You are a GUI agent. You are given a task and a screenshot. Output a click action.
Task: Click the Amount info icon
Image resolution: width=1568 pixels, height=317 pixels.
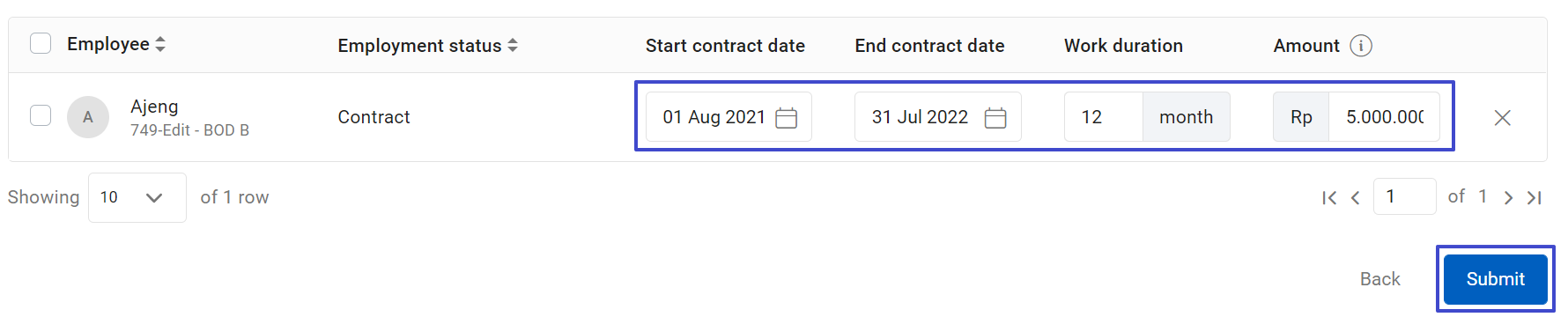[1361, 46]
